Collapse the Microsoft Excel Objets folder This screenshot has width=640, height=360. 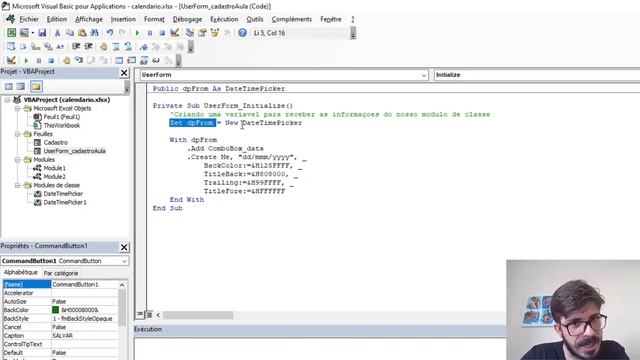pos(18,108)
